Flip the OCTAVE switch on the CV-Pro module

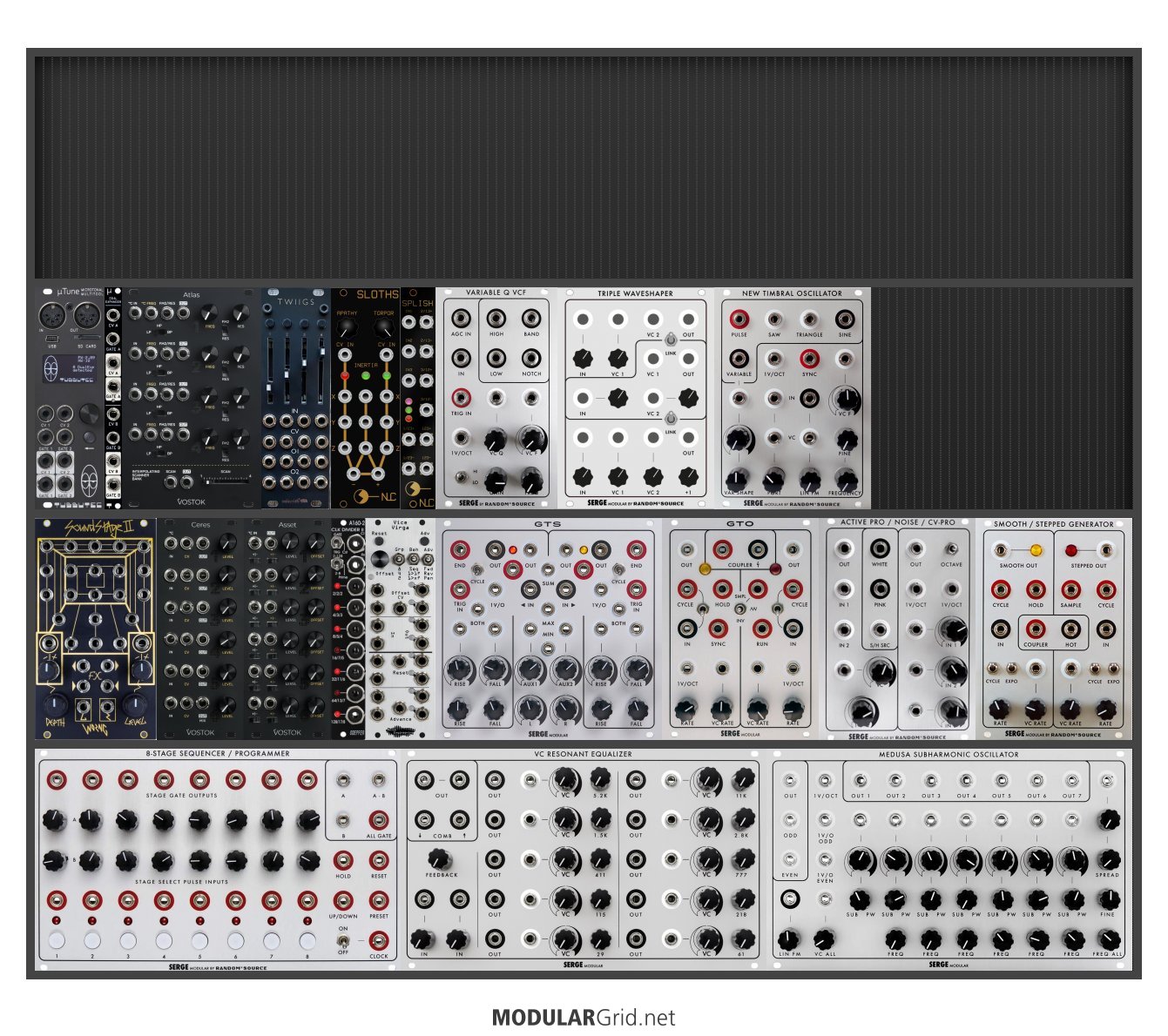tap(951, 548)
